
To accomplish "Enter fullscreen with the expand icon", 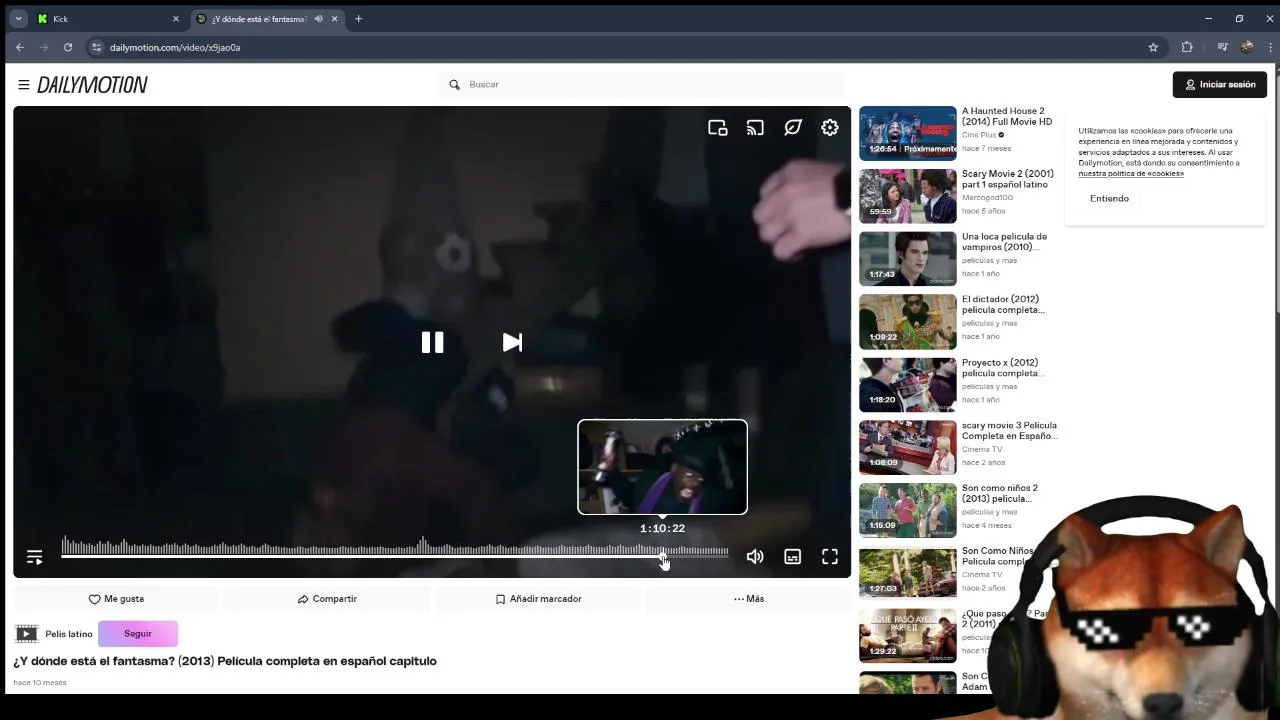I will point(830,557).
